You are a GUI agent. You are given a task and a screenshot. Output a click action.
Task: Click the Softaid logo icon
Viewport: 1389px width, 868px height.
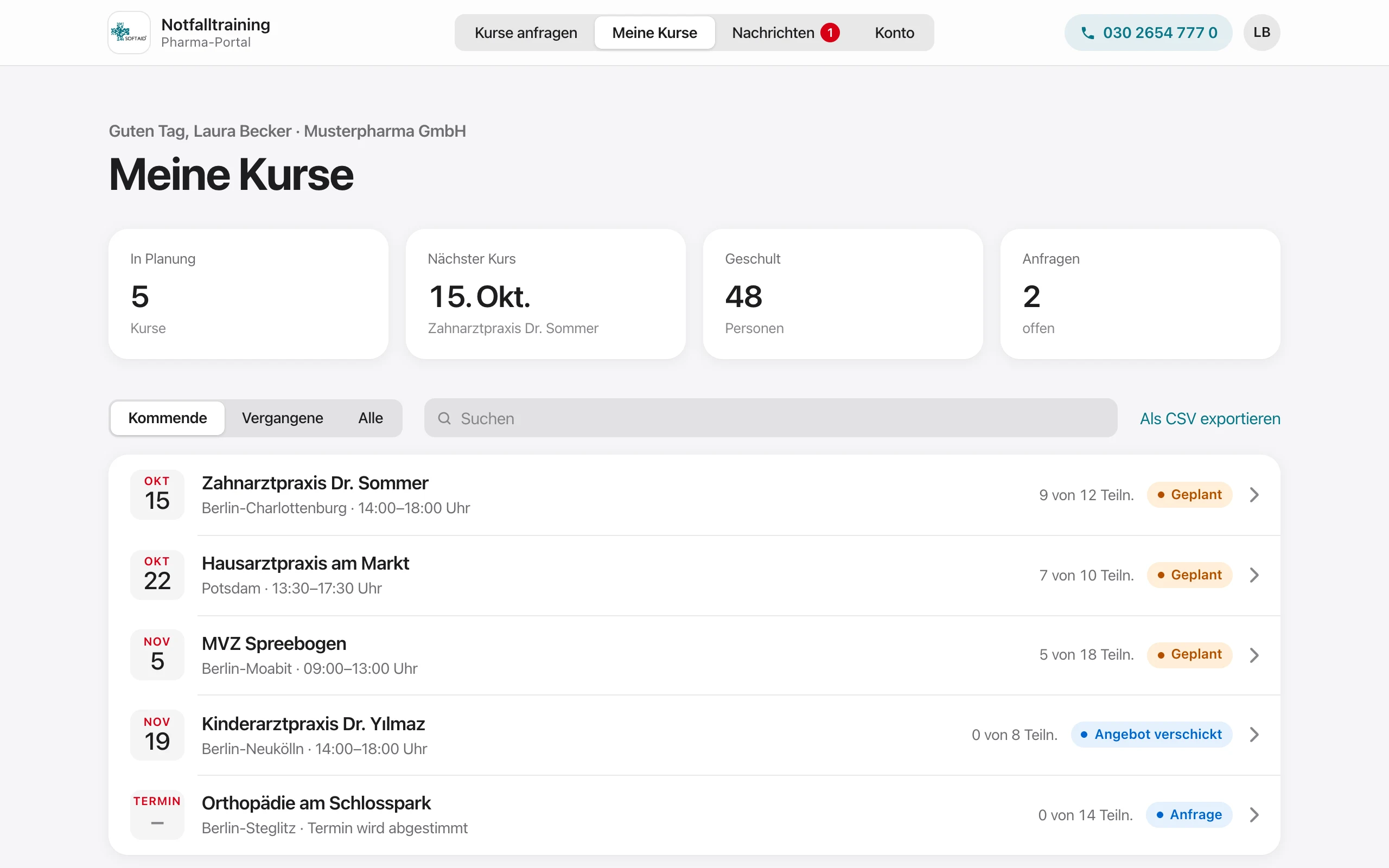[129, 33]
